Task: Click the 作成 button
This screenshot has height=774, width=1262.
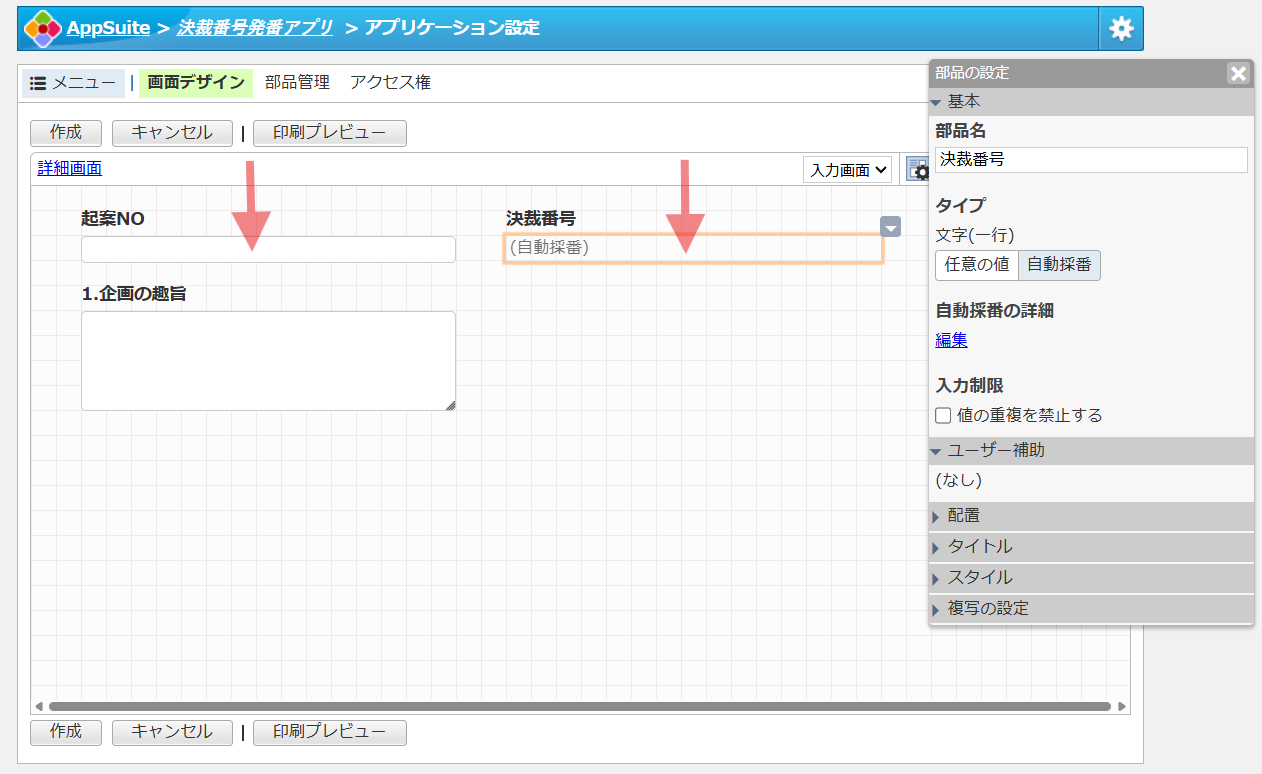Action: [x=65, y=133]
